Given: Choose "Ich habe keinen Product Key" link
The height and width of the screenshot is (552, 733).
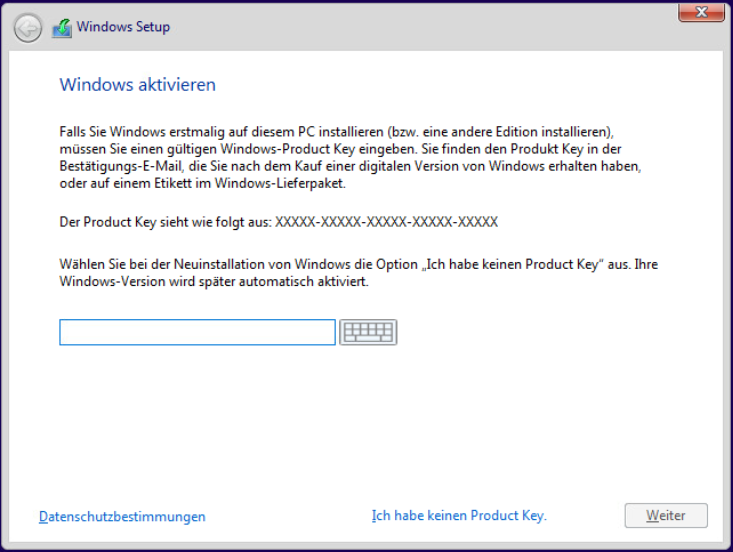Looking at the screenshot, I should [459, 515].
